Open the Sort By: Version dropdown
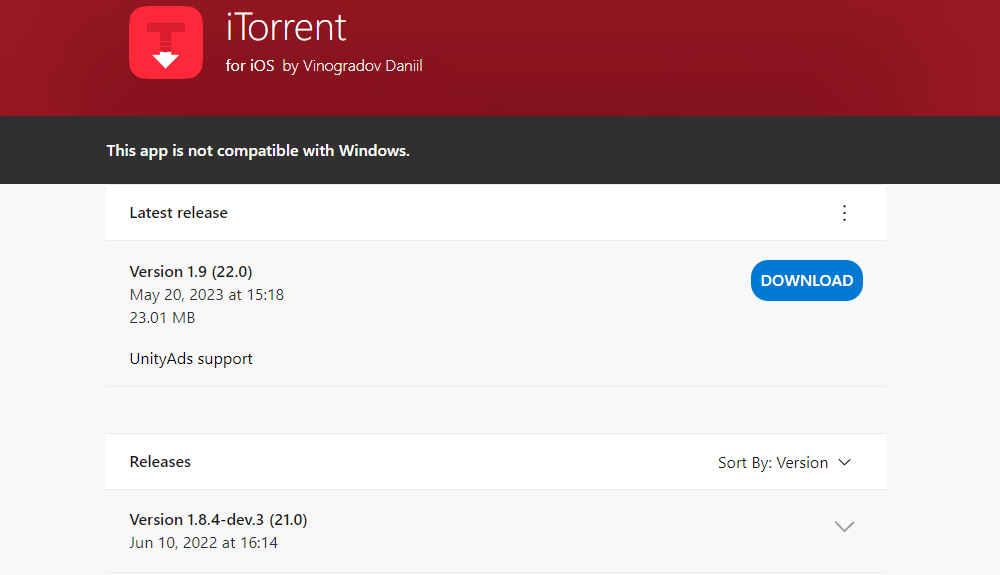 [x=784, y=463]
